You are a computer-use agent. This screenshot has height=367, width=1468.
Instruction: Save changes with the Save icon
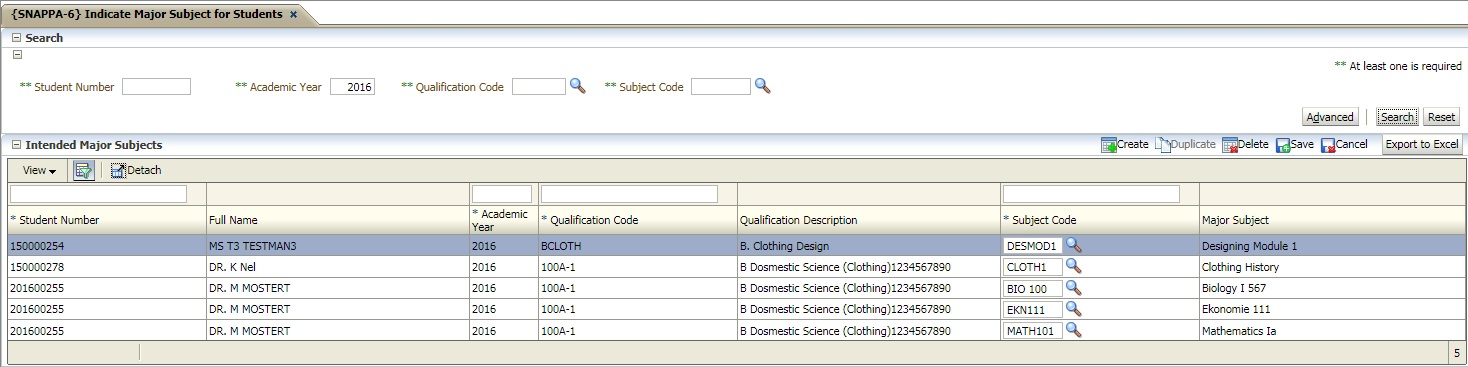pyautogui.click(x=1283, y=145)
